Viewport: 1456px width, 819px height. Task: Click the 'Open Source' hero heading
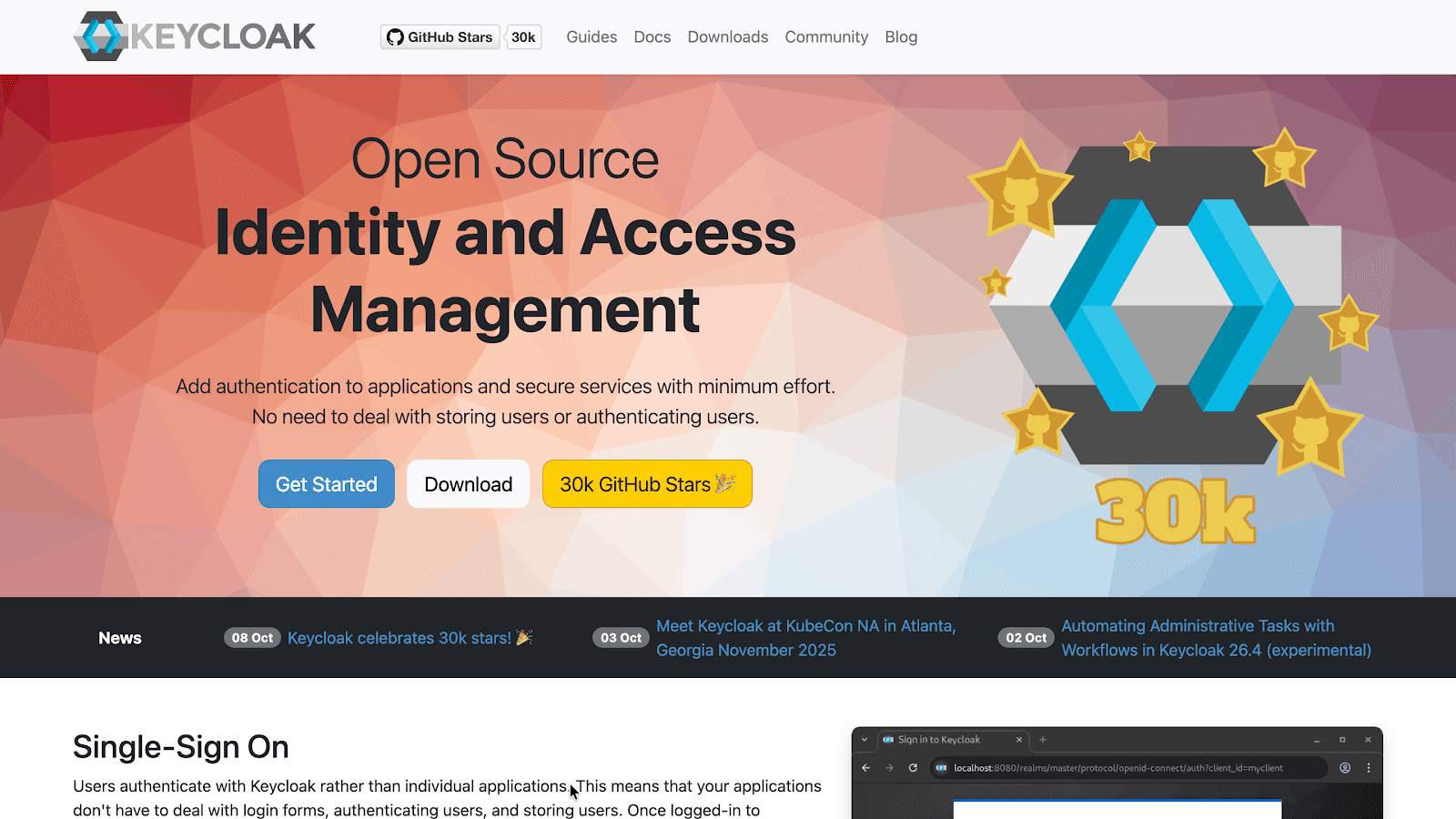[505, 159]
